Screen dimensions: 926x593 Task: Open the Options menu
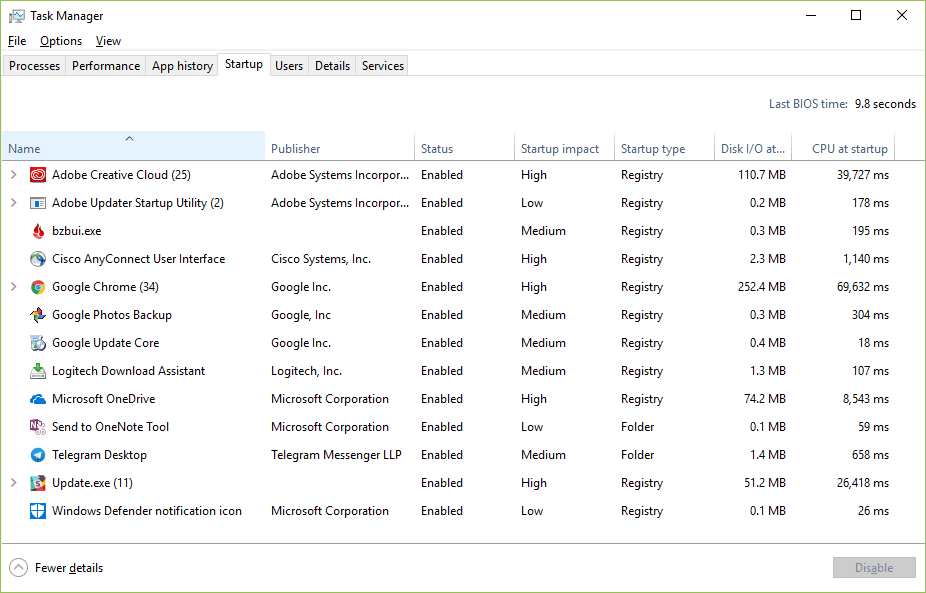60,41
